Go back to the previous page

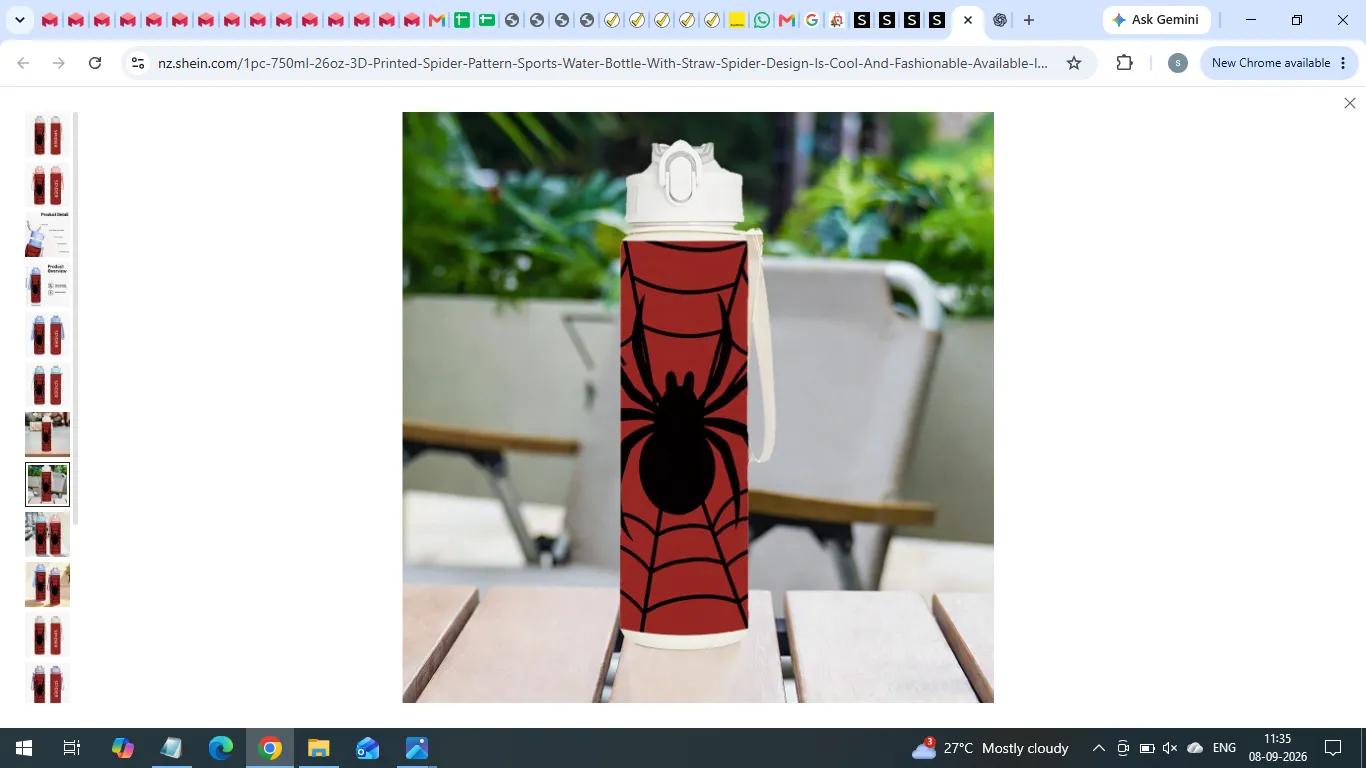coord(23,63)
